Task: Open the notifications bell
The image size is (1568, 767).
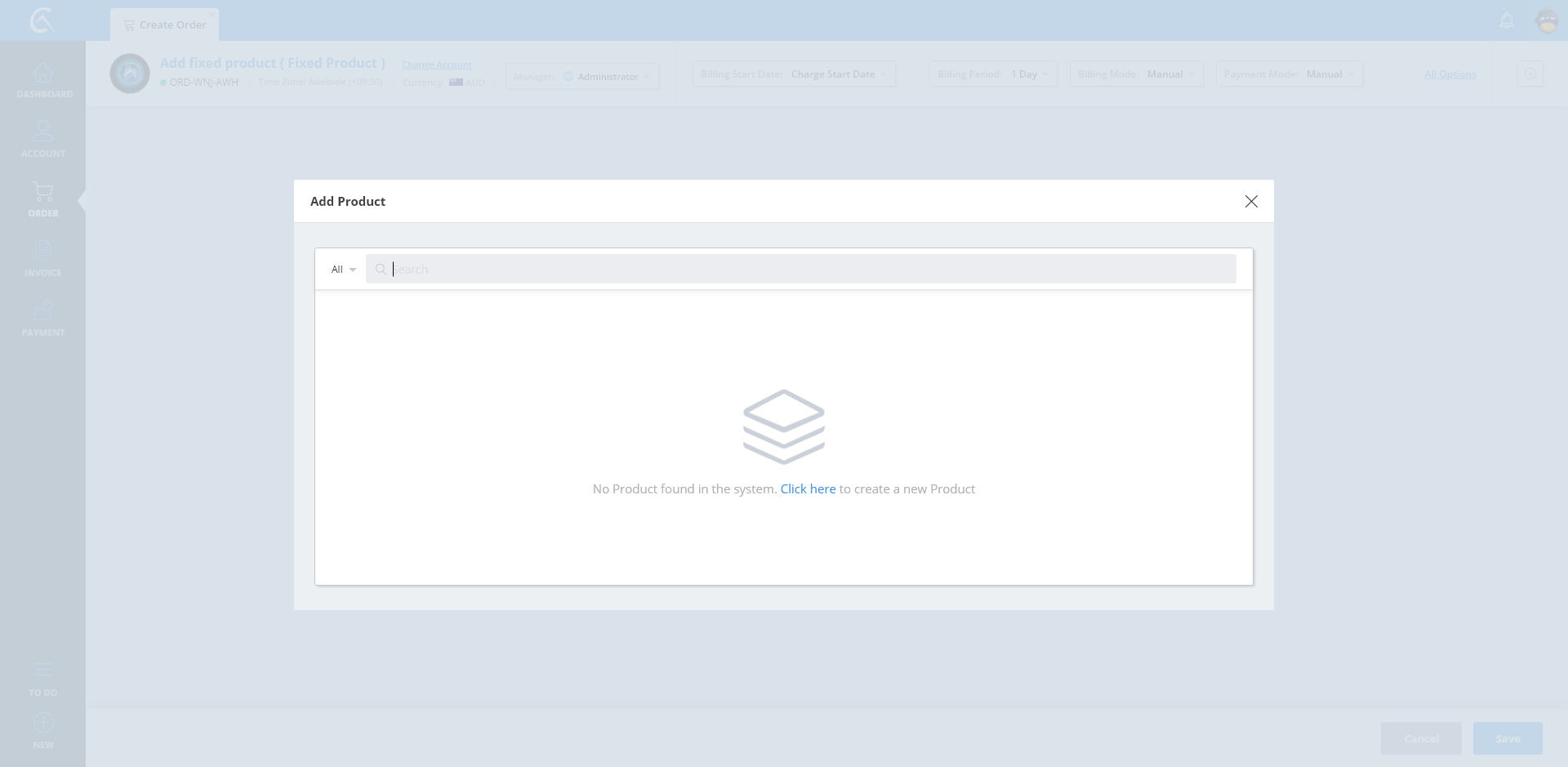Action: 1507,21
